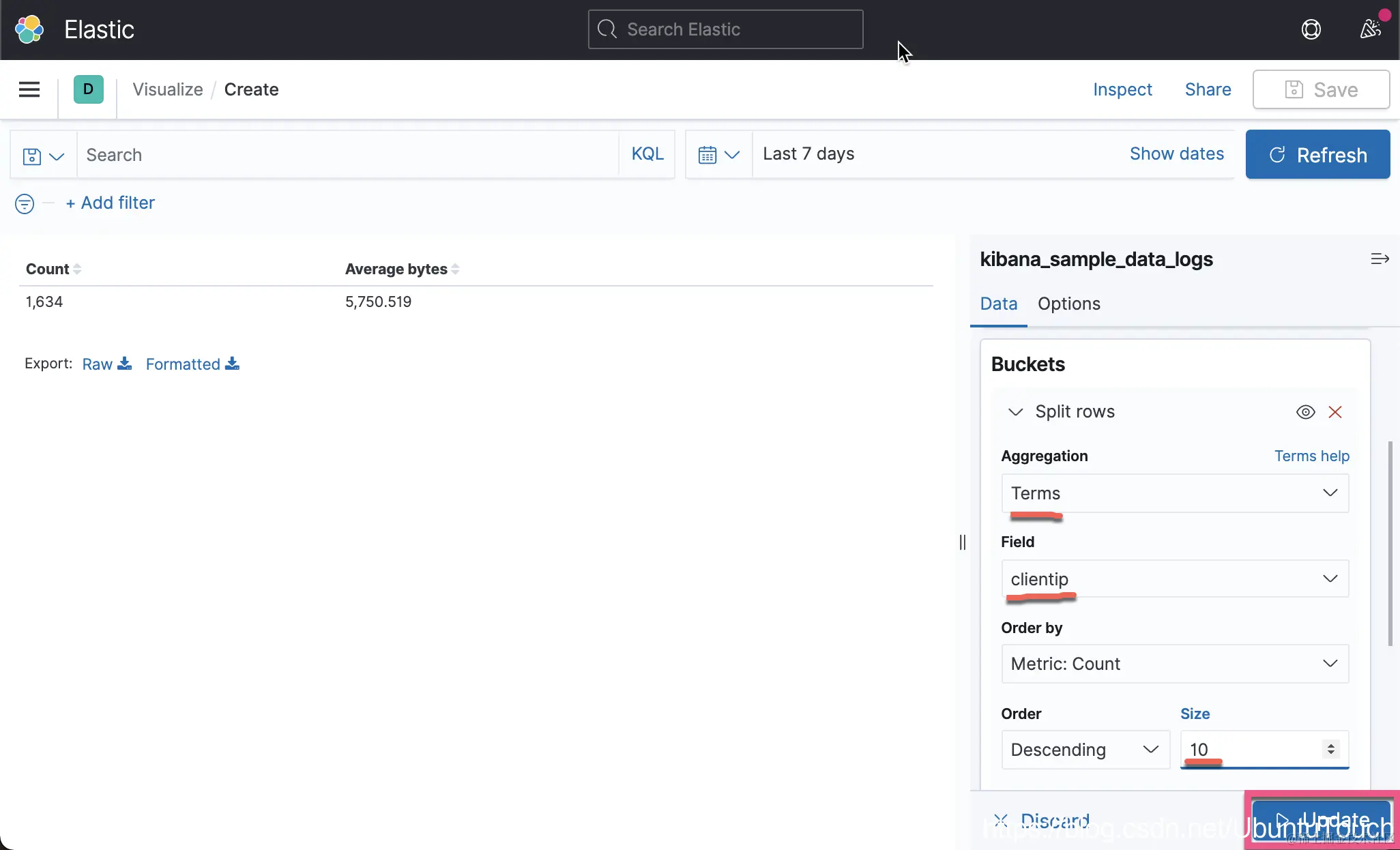The width and height of the screenshot is (1400, 850).
Task: Open the help menu lifebuoy icon
Action: click(1311, 29)
